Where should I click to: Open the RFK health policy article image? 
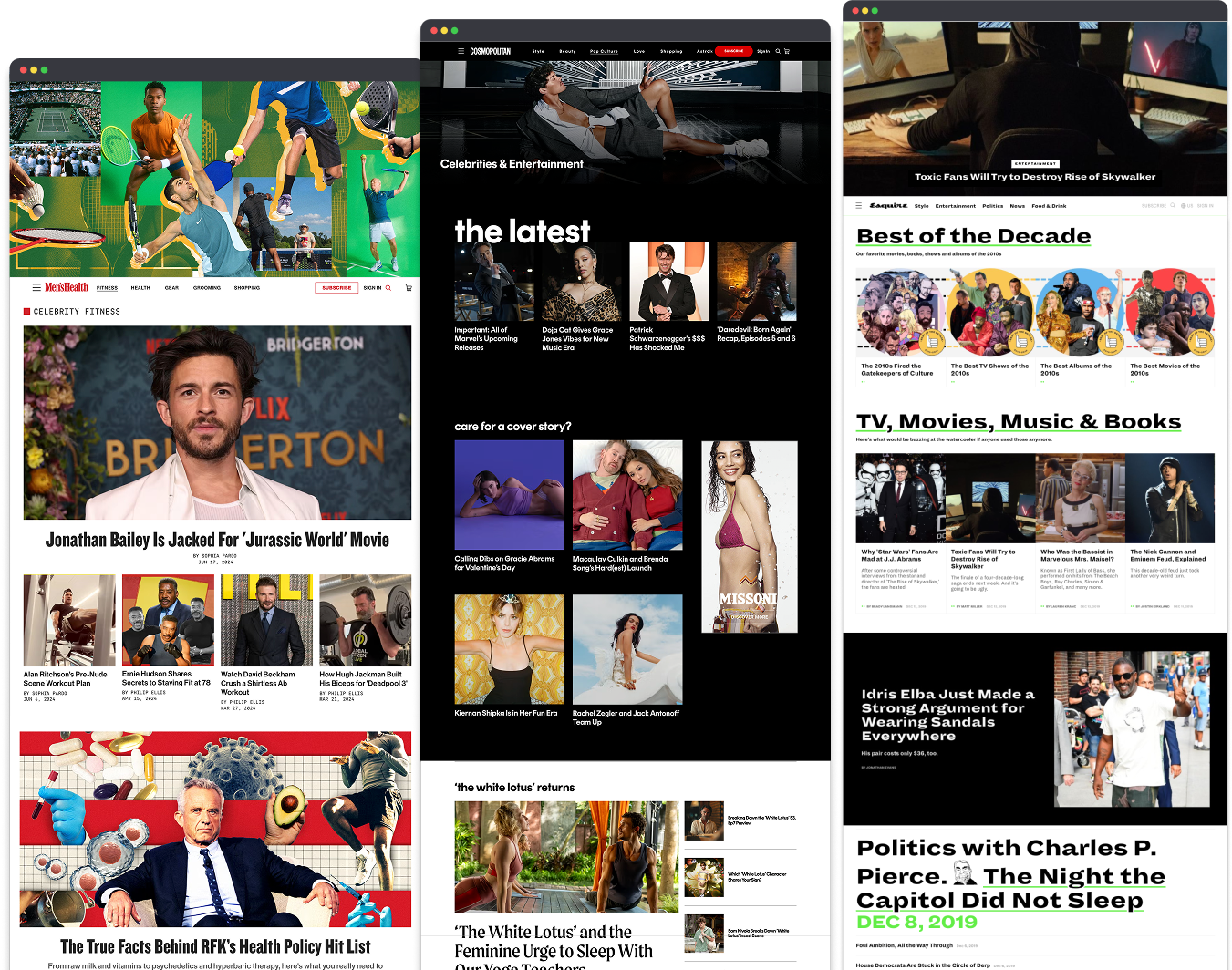tap(215, 830)
